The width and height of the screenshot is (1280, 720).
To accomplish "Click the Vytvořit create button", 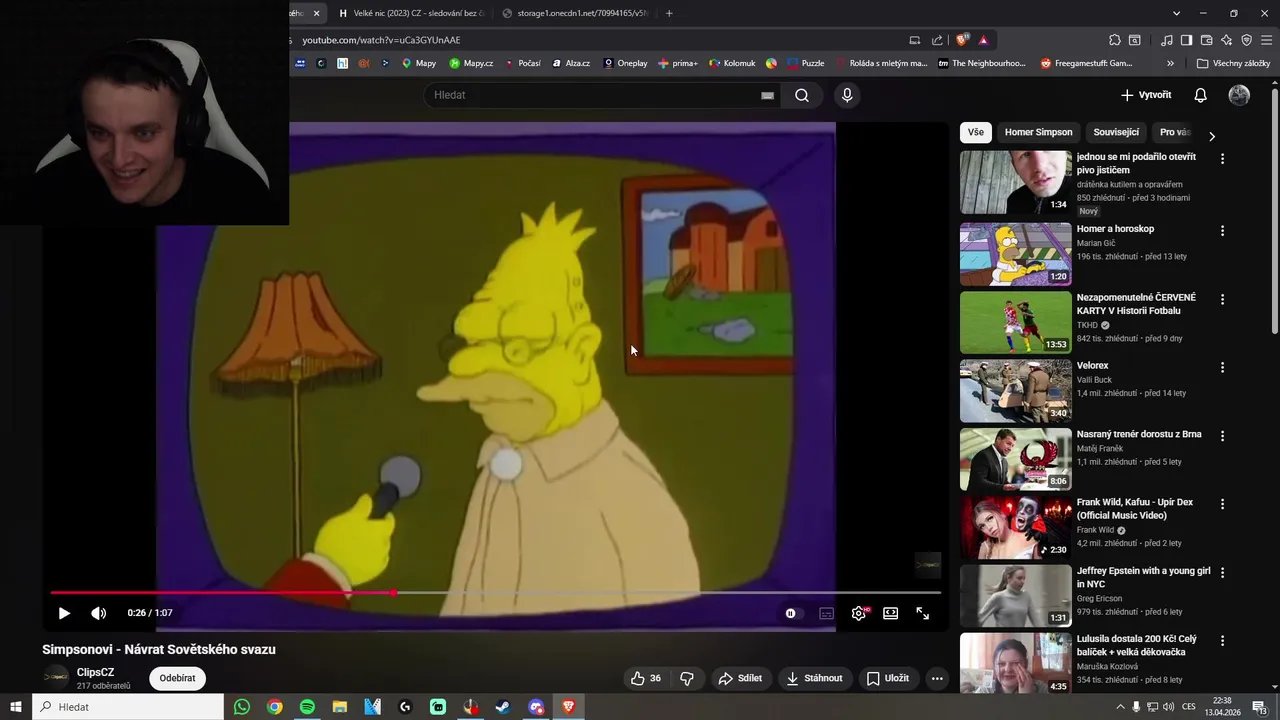I will 1146,95.
